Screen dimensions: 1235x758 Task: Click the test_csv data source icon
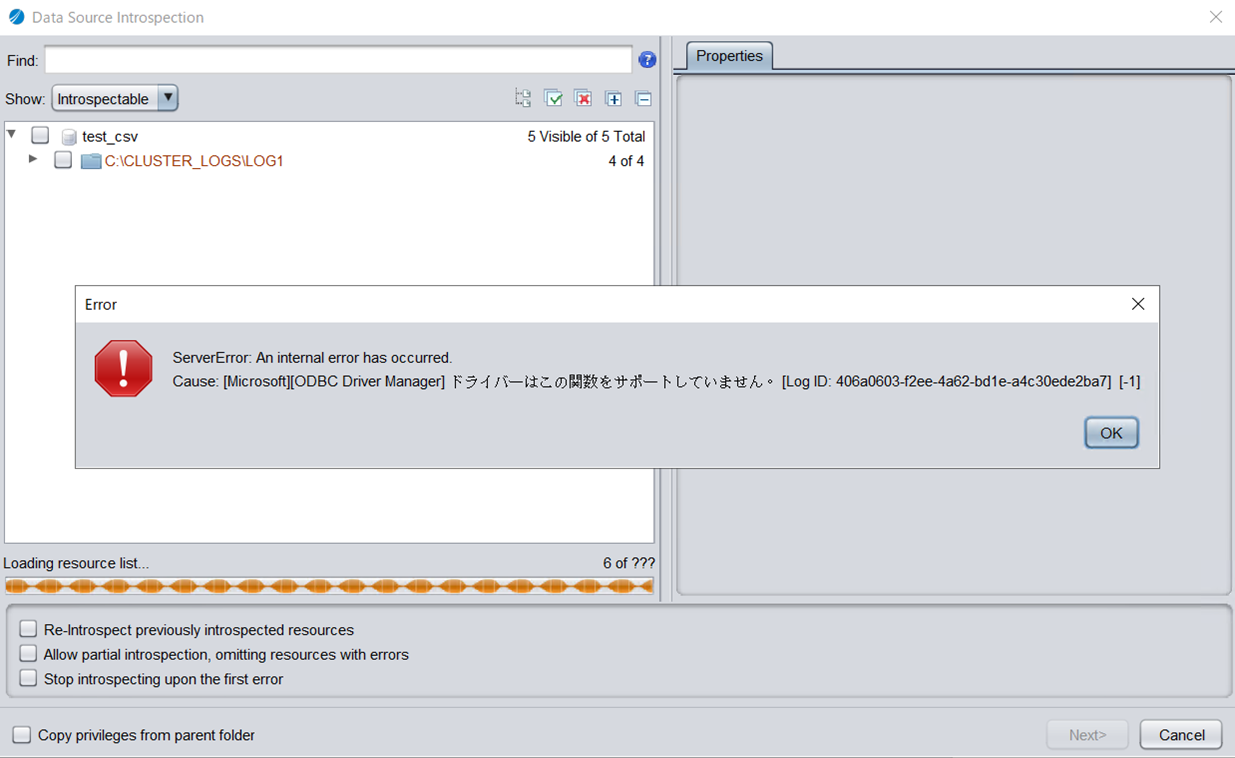[x=69, y=136]
